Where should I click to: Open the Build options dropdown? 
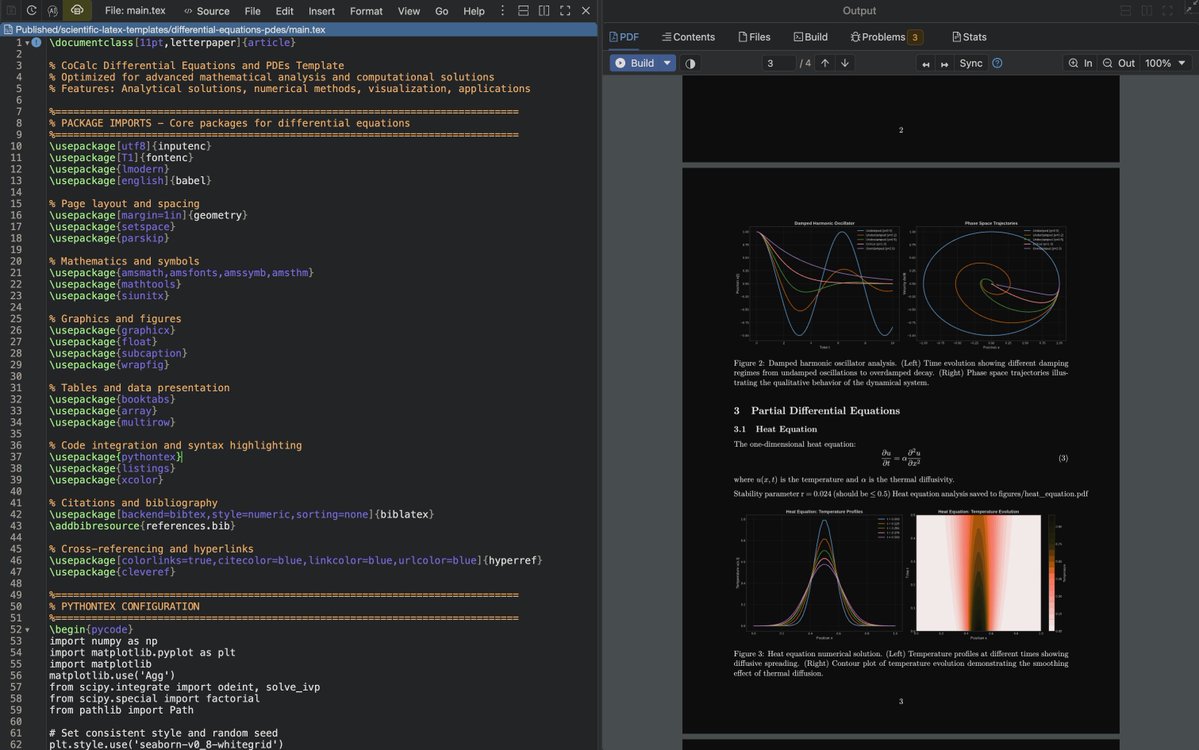pyautogui.click(x=668, y=62)
